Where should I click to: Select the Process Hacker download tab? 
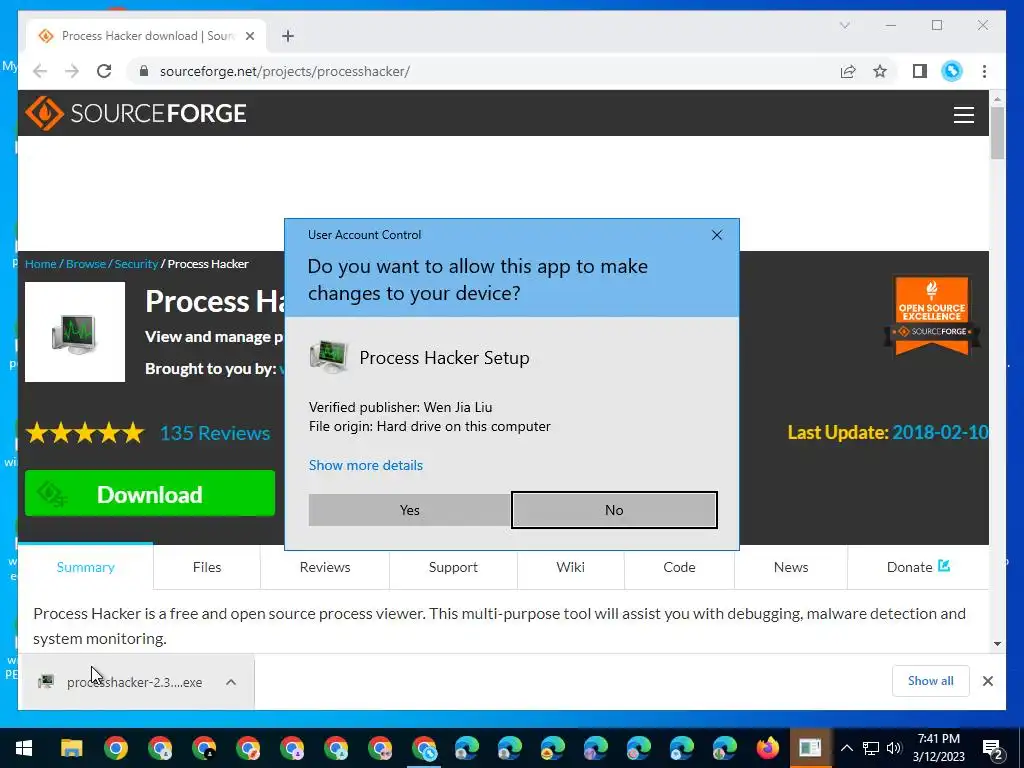click(x=146, y=36)
